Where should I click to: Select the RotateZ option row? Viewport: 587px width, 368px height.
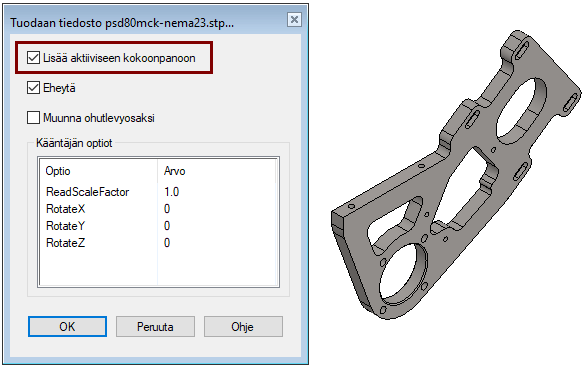[x=158, y=243]
